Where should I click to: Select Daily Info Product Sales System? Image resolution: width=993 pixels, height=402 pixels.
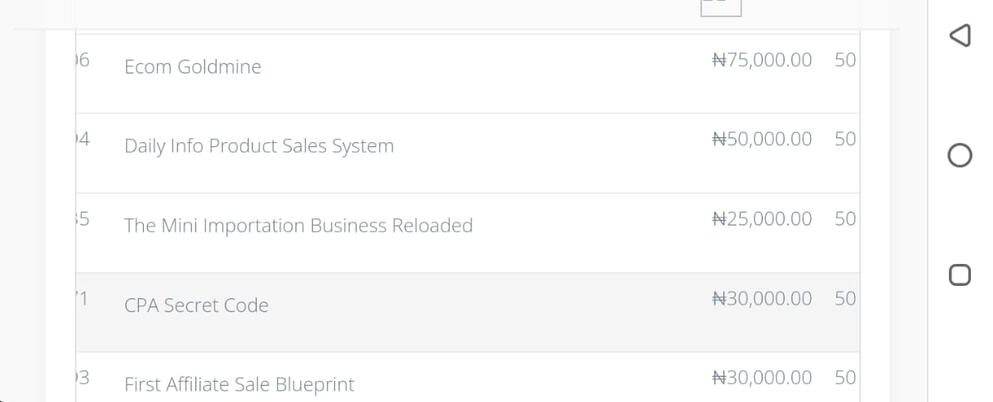(x=258, y=146)
